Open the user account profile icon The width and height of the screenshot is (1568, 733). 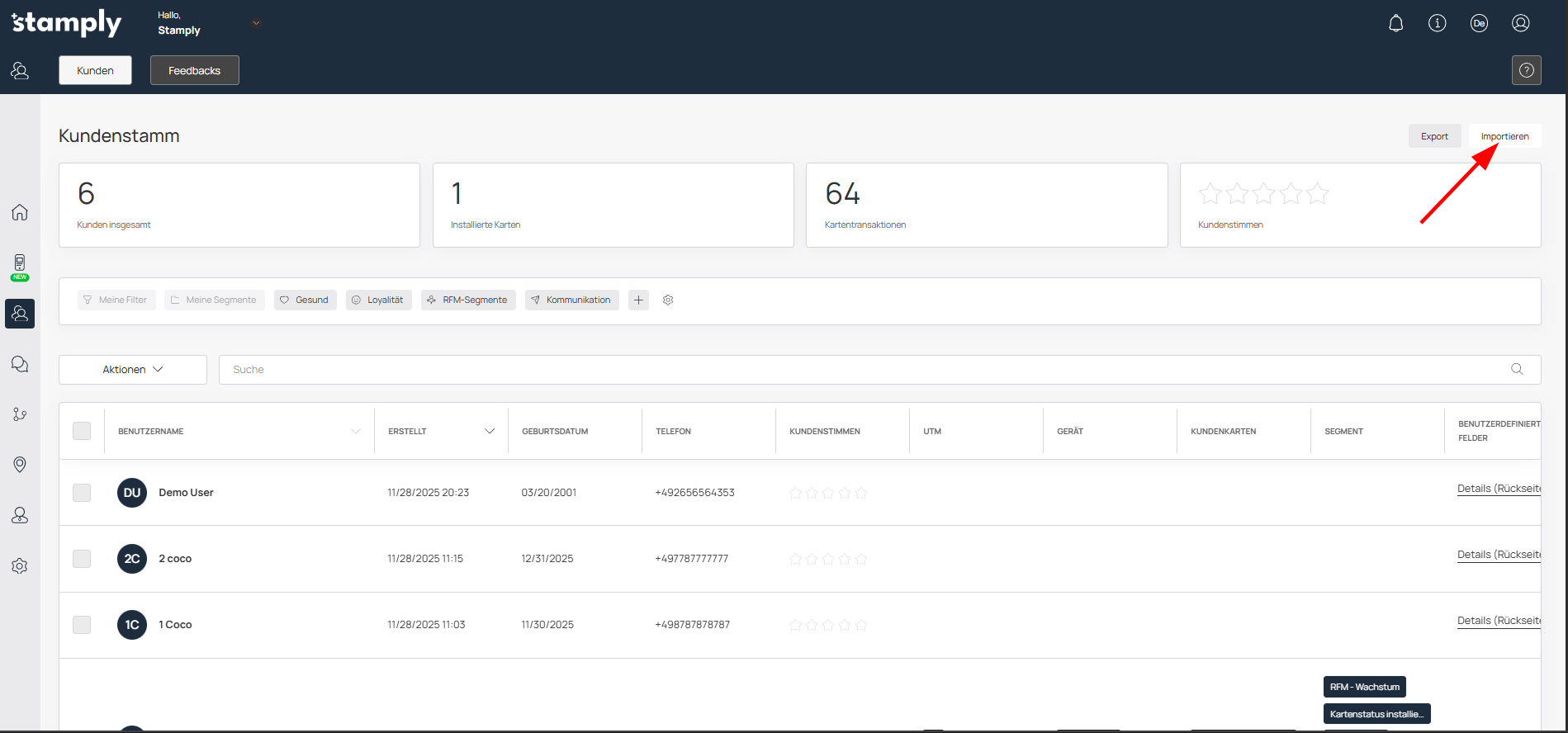[x=1520, y=23]
